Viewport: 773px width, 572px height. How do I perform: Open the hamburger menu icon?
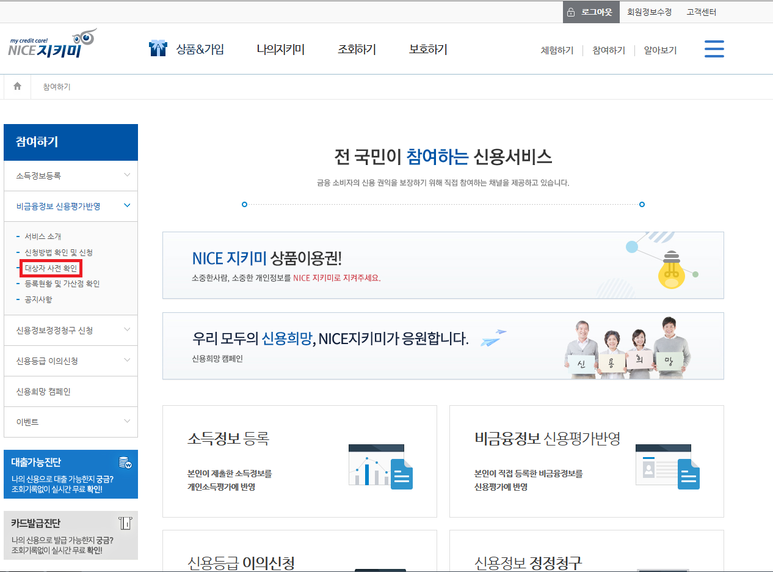[714, 49]
